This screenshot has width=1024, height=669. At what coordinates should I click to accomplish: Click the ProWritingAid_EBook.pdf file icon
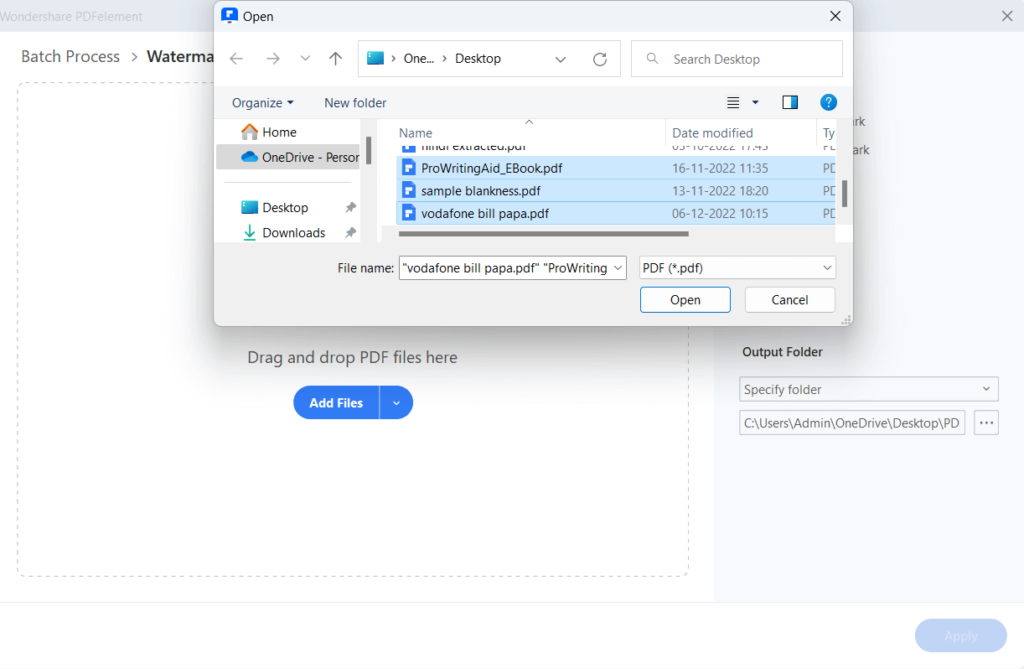(x=409, y=169)
